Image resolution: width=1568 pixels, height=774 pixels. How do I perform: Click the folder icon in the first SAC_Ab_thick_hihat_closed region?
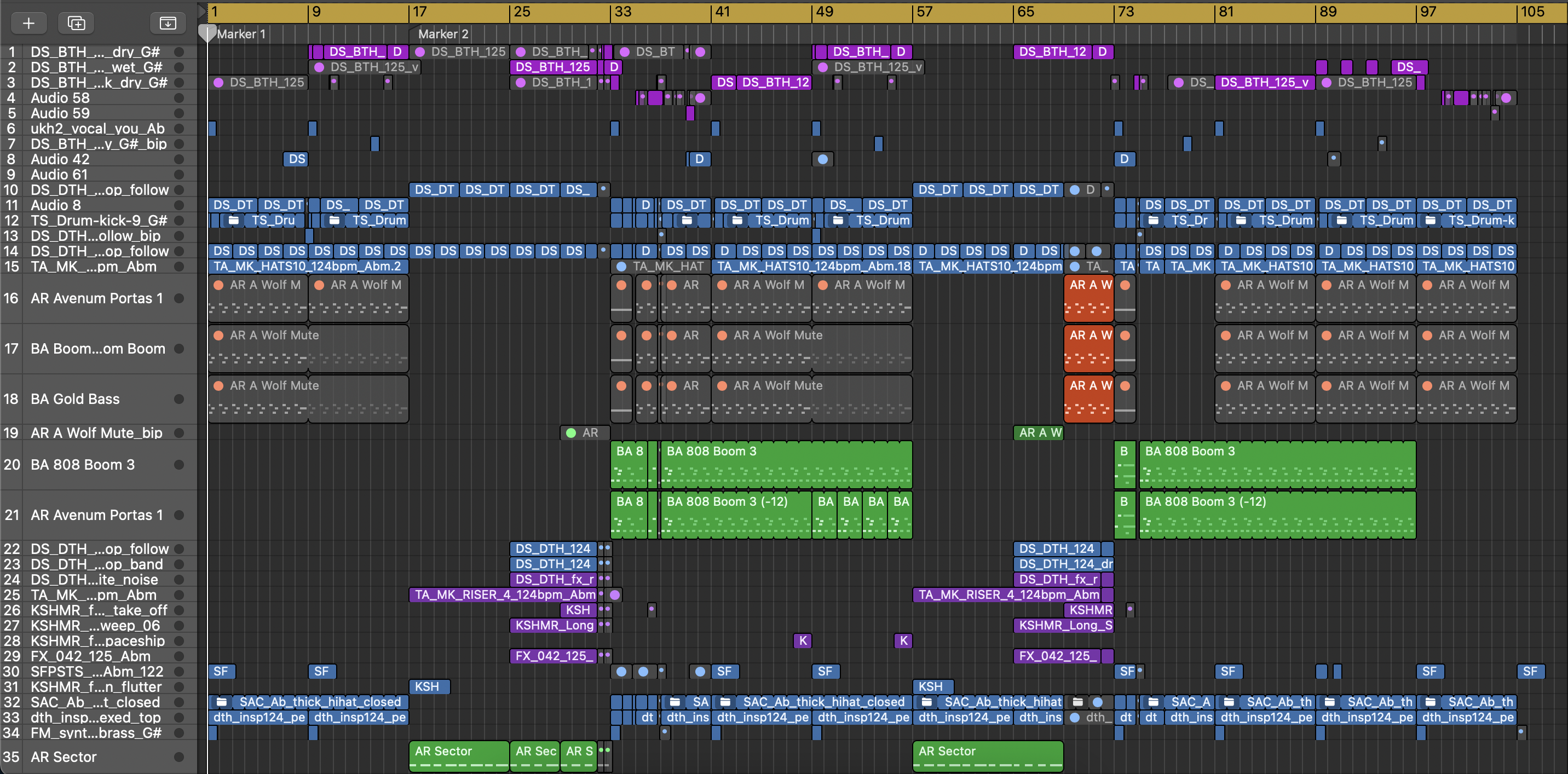(x=222, y=702)
